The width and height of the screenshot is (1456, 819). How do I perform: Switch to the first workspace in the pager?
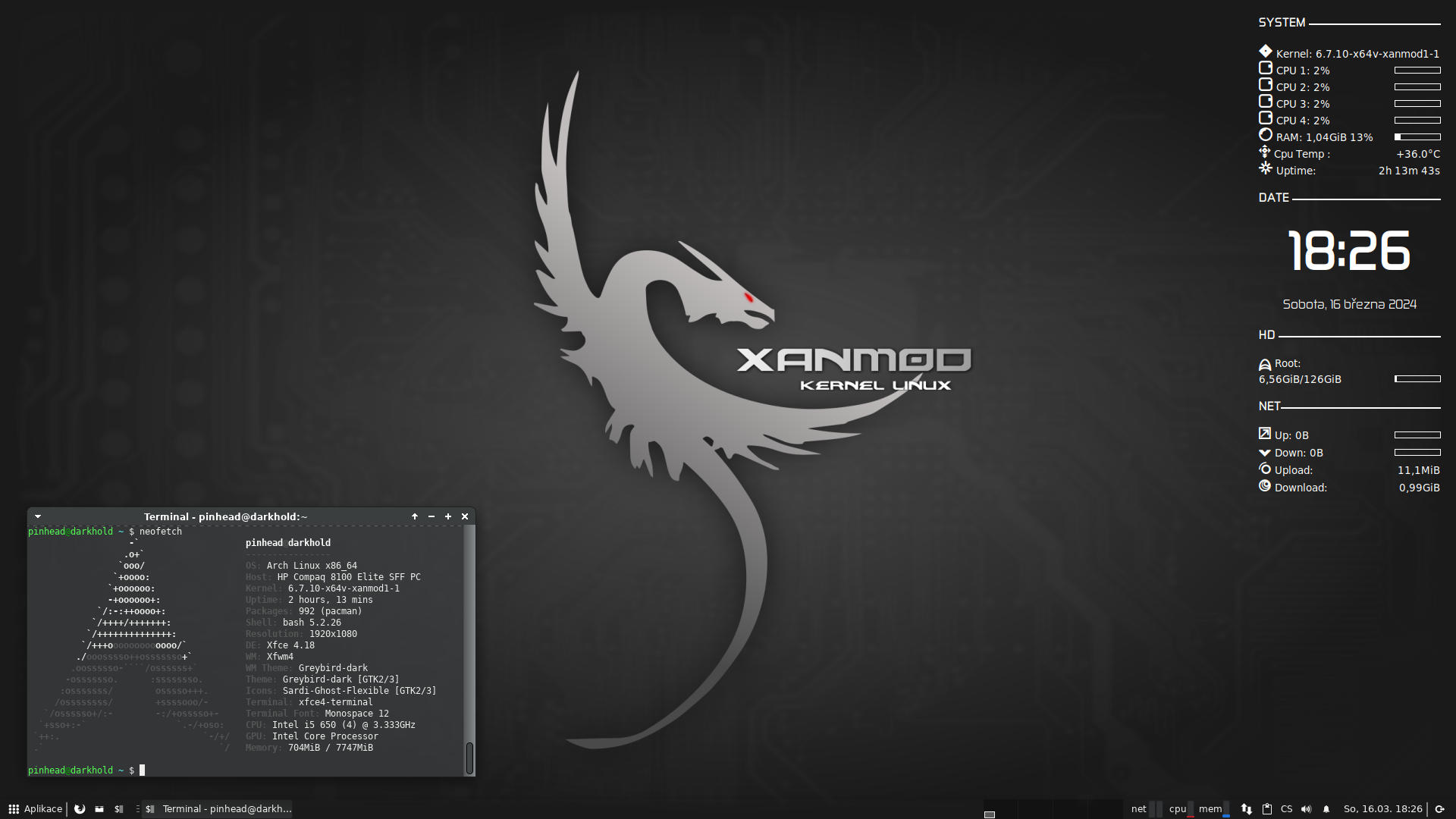coord(1000,809)
